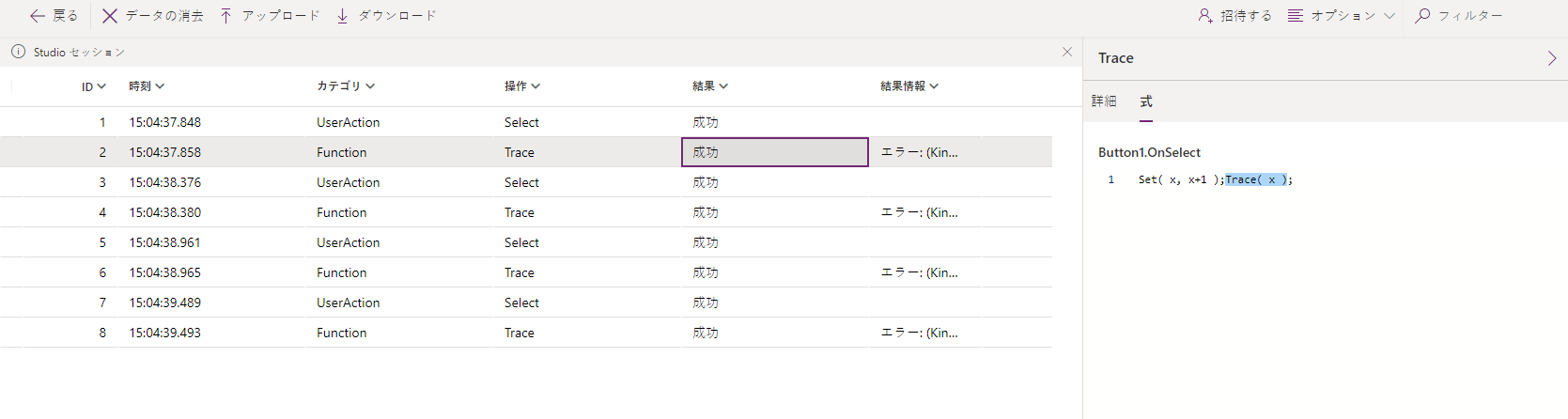Screen dimensions: 1568x419
Task: Click the download arrow icon
Action: [x=343, y=16]
